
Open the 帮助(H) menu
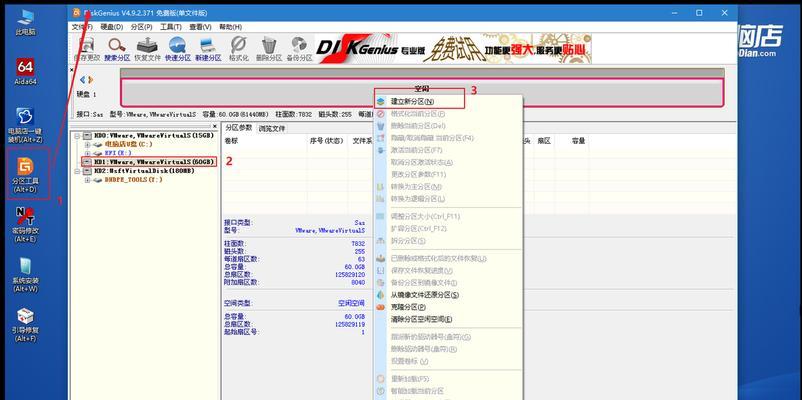pos(230,27)
